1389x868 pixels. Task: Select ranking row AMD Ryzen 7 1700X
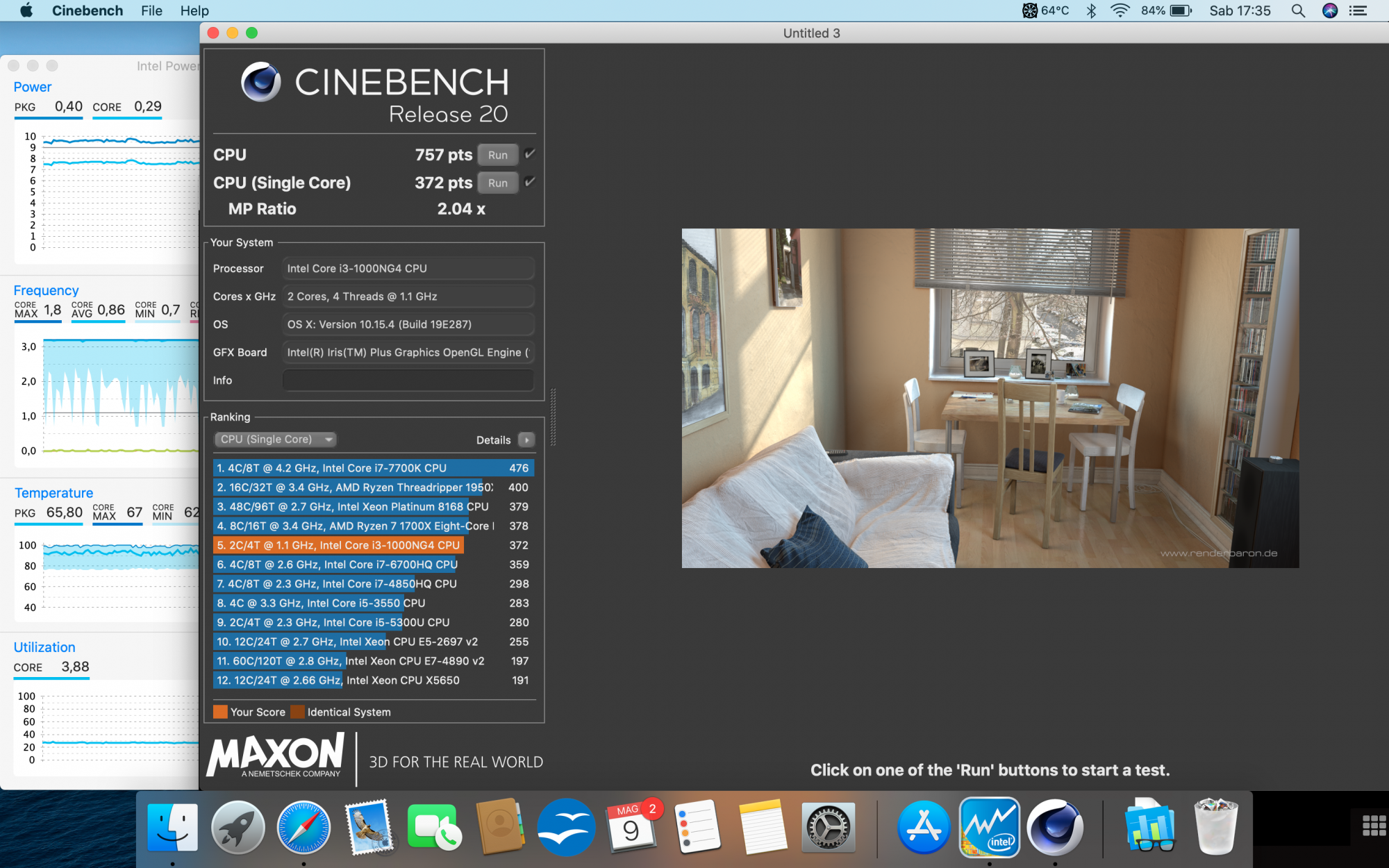(x=374, y=526)
